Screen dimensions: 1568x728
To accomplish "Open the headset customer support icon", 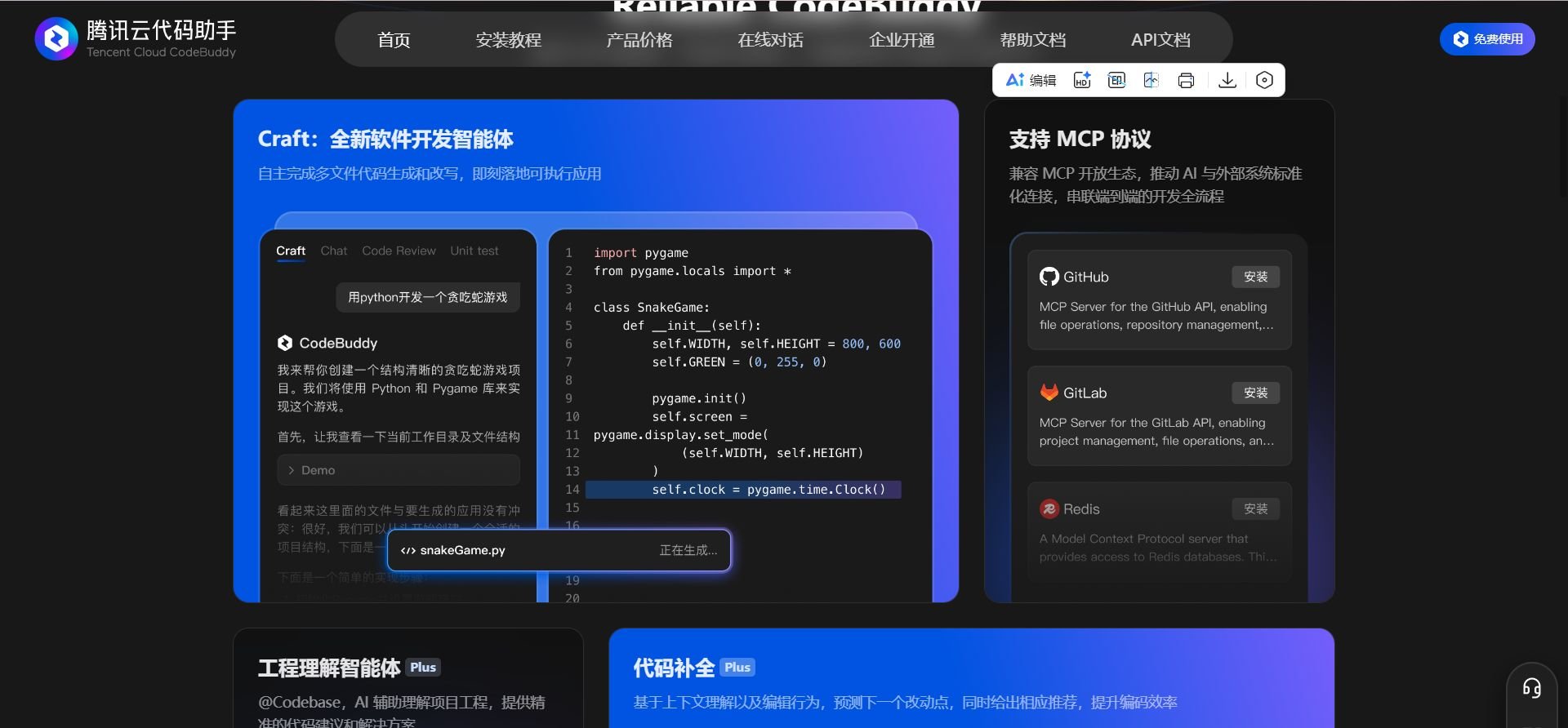I will click(1531, 689).
